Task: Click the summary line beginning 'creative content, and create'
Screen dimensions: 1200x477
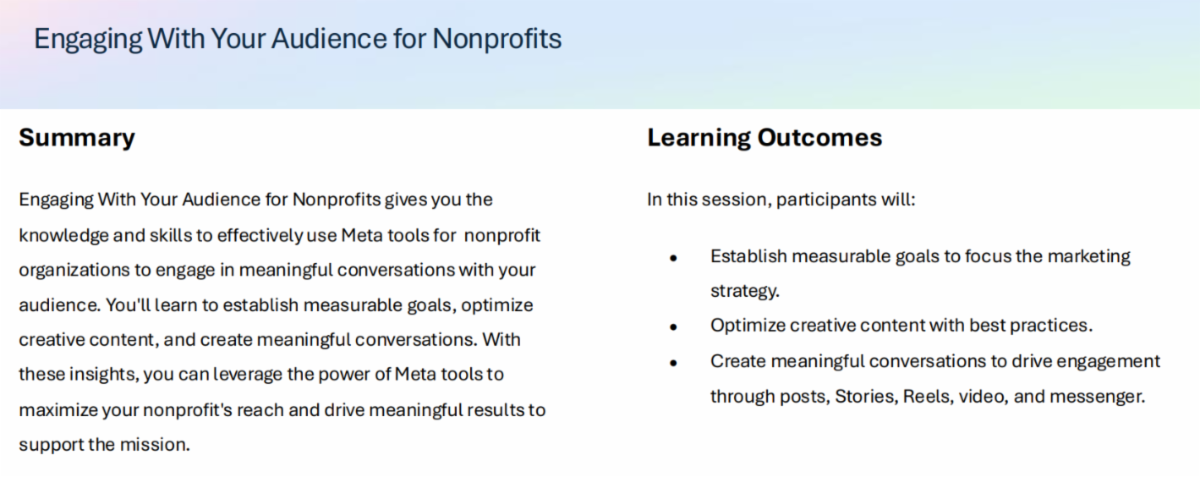Action: click(269, 340)
